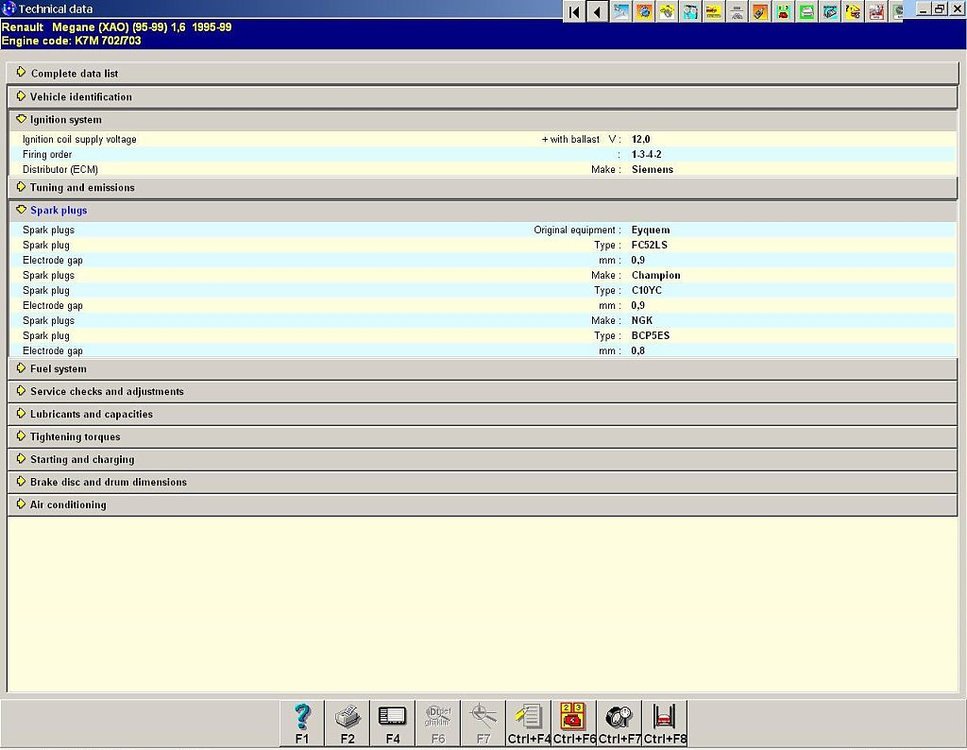967x750 pixels.
Task: Click the firing order value 1-3-4-2
Action: coord(646,154)
